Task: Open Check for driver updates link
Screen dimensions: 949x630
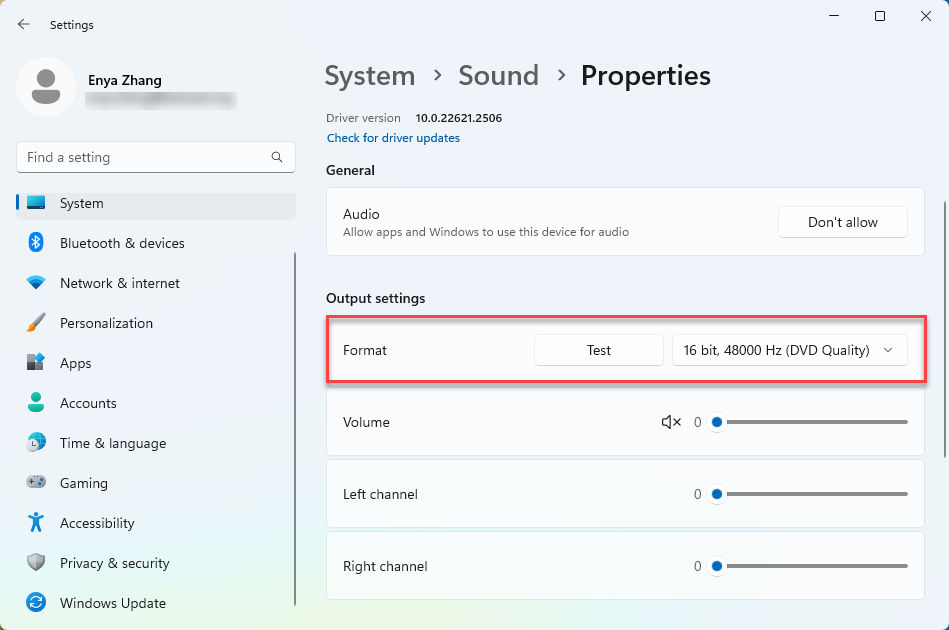Action: pyautogui.click(x=393, y=138)
